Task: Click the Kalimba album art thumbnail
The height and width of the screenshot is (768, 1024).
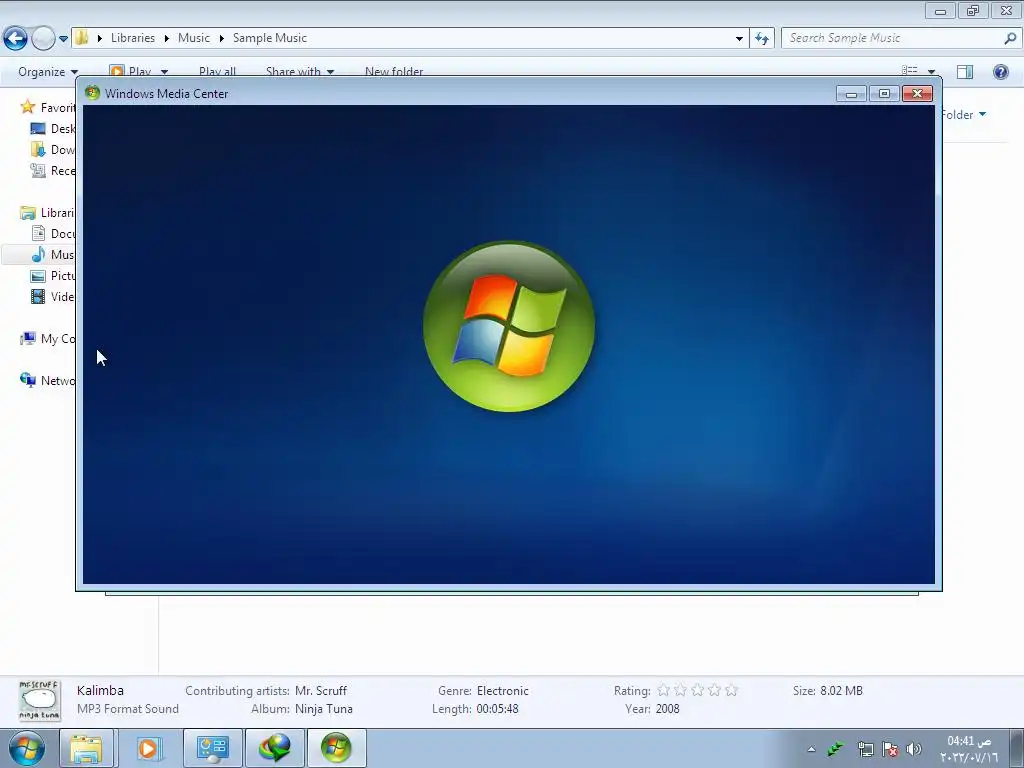Action: pos(39,700)
